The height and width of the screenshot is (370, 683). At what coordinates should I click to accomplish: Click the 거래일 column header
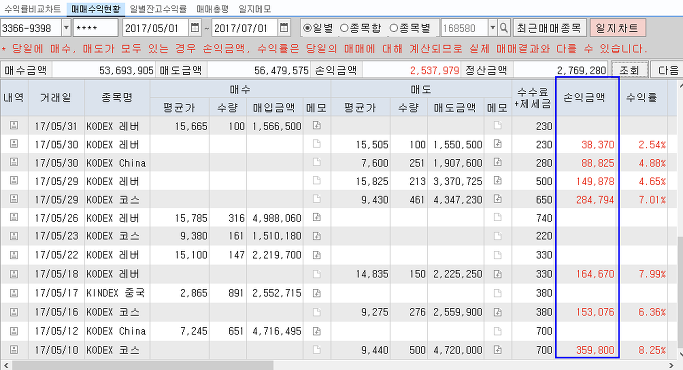[x=56, y=98]
